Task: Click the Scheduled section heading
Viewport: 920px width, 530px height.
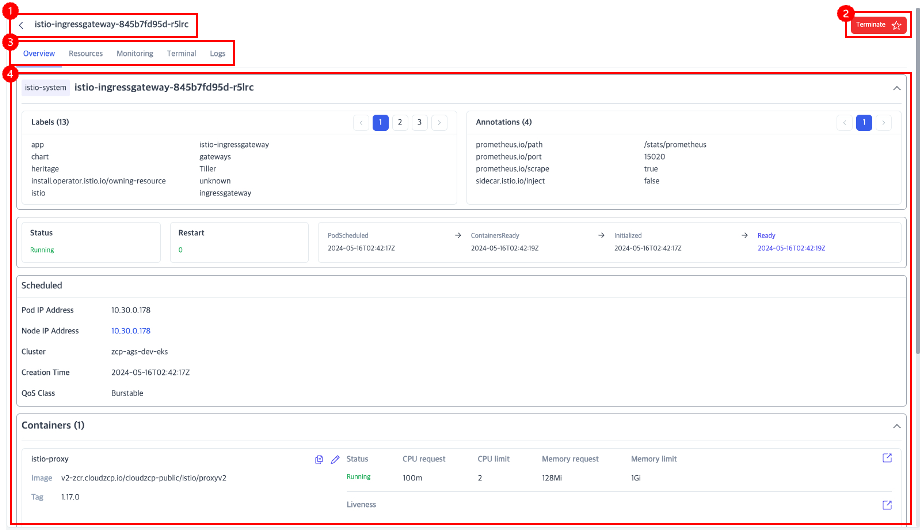Action: click(42, 285)
